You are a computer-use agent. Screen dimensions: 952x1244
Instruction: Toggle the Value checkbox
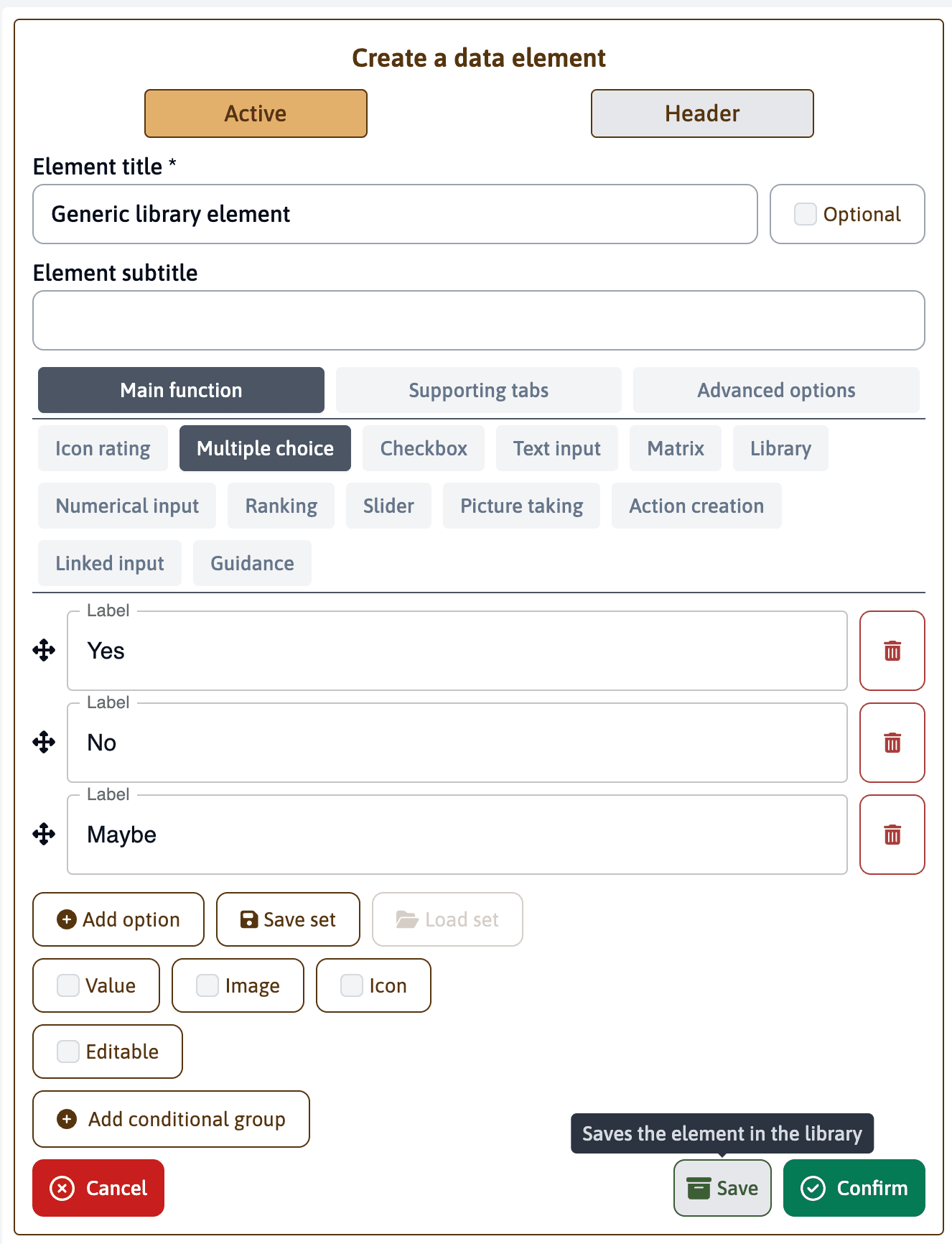(x=68, y=985)
